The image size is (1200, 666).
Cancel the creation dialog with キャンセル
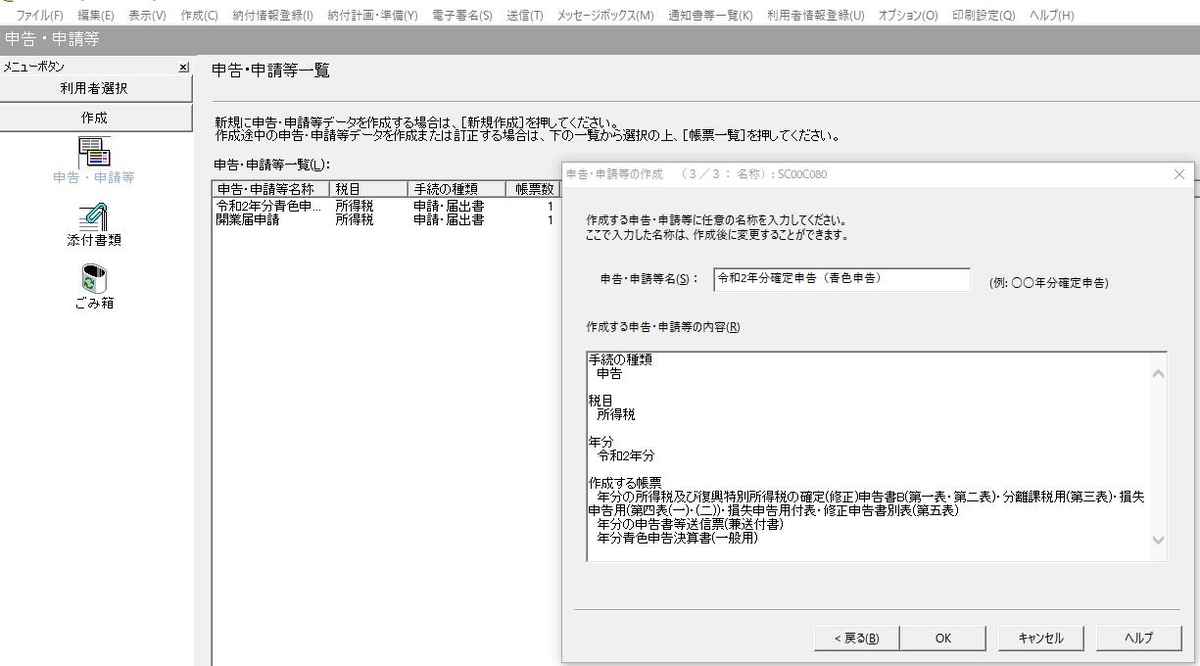(1040, 637)
